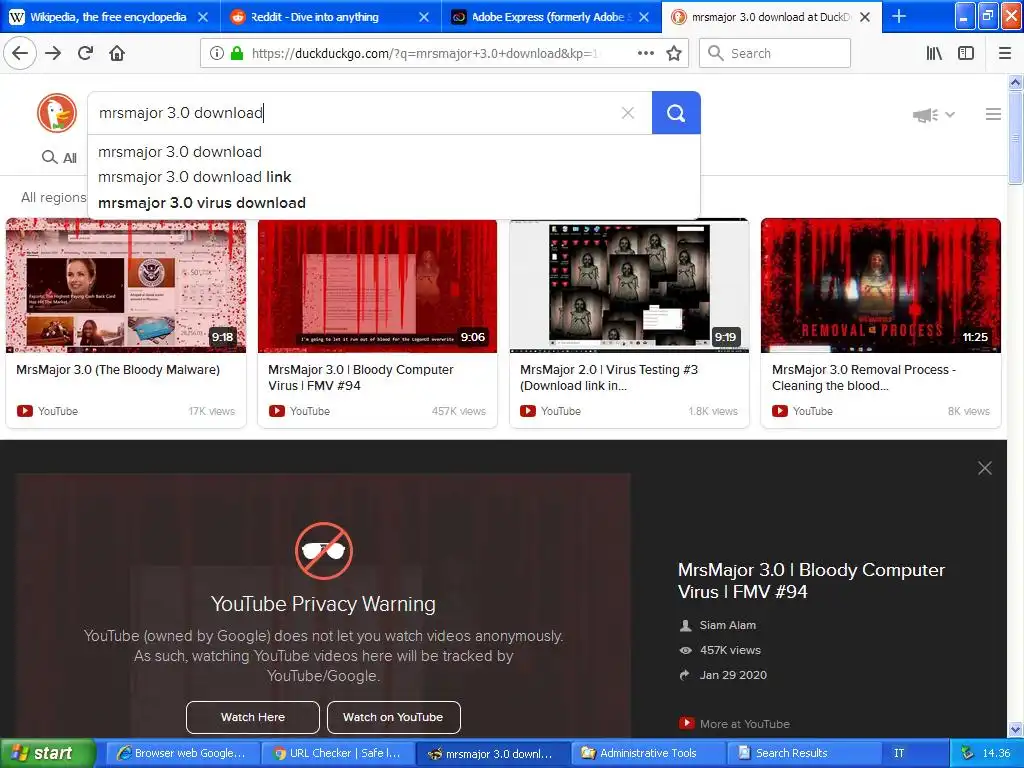
Task: Open MrsMajor 2.0 Virus Testing #3 title
Action: click(609, 377)
